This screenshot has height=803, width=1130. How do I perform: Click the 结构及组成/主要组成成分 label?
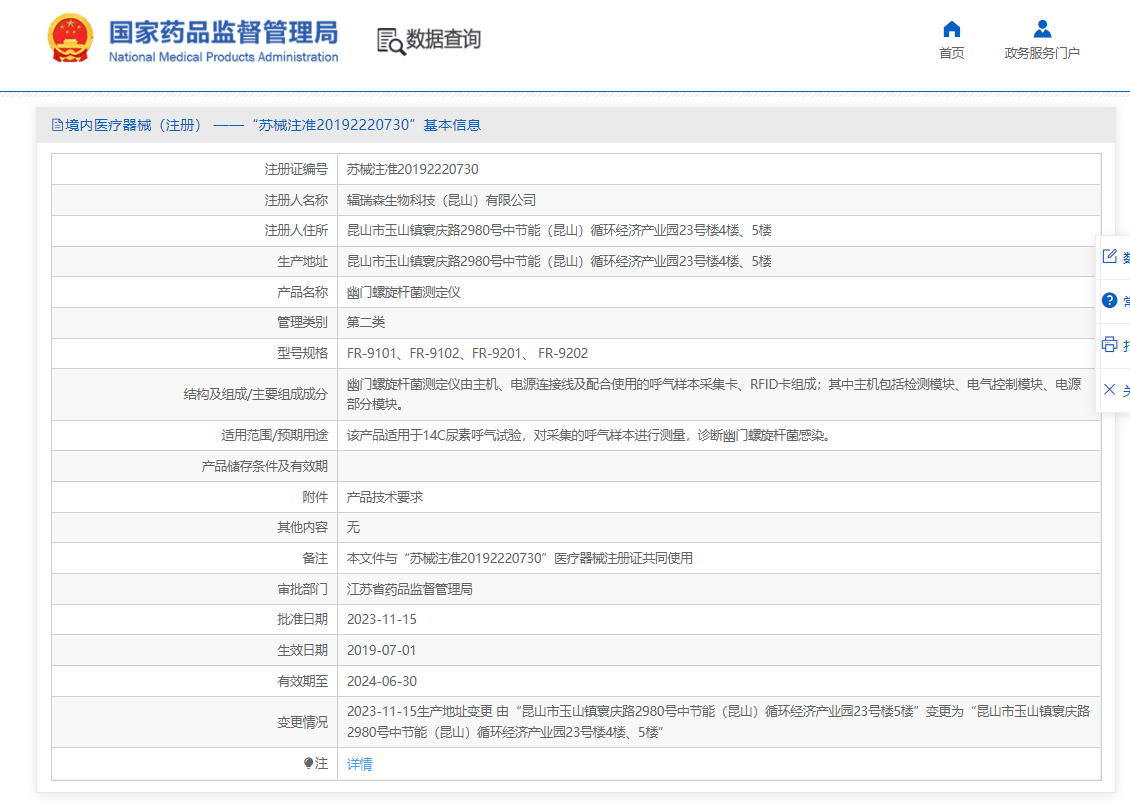pos(256,394)
